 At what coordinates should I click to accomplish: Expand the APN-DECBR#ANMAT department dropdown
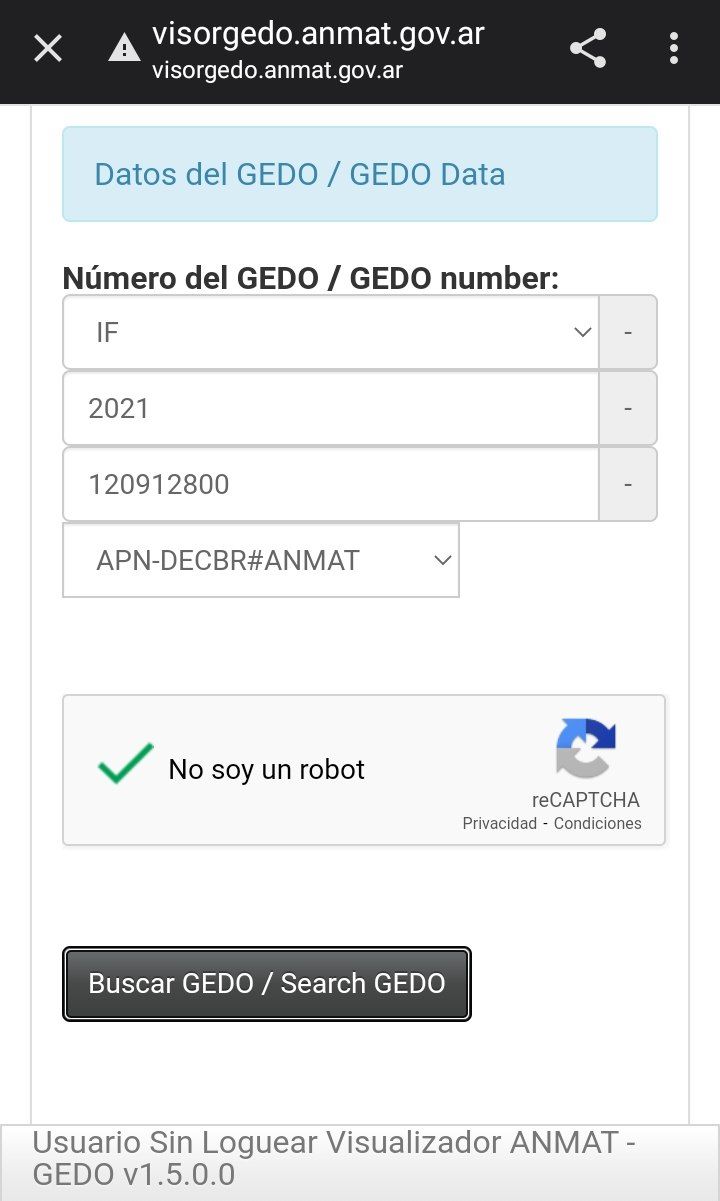pyautogui.click(x=261, y=560)
